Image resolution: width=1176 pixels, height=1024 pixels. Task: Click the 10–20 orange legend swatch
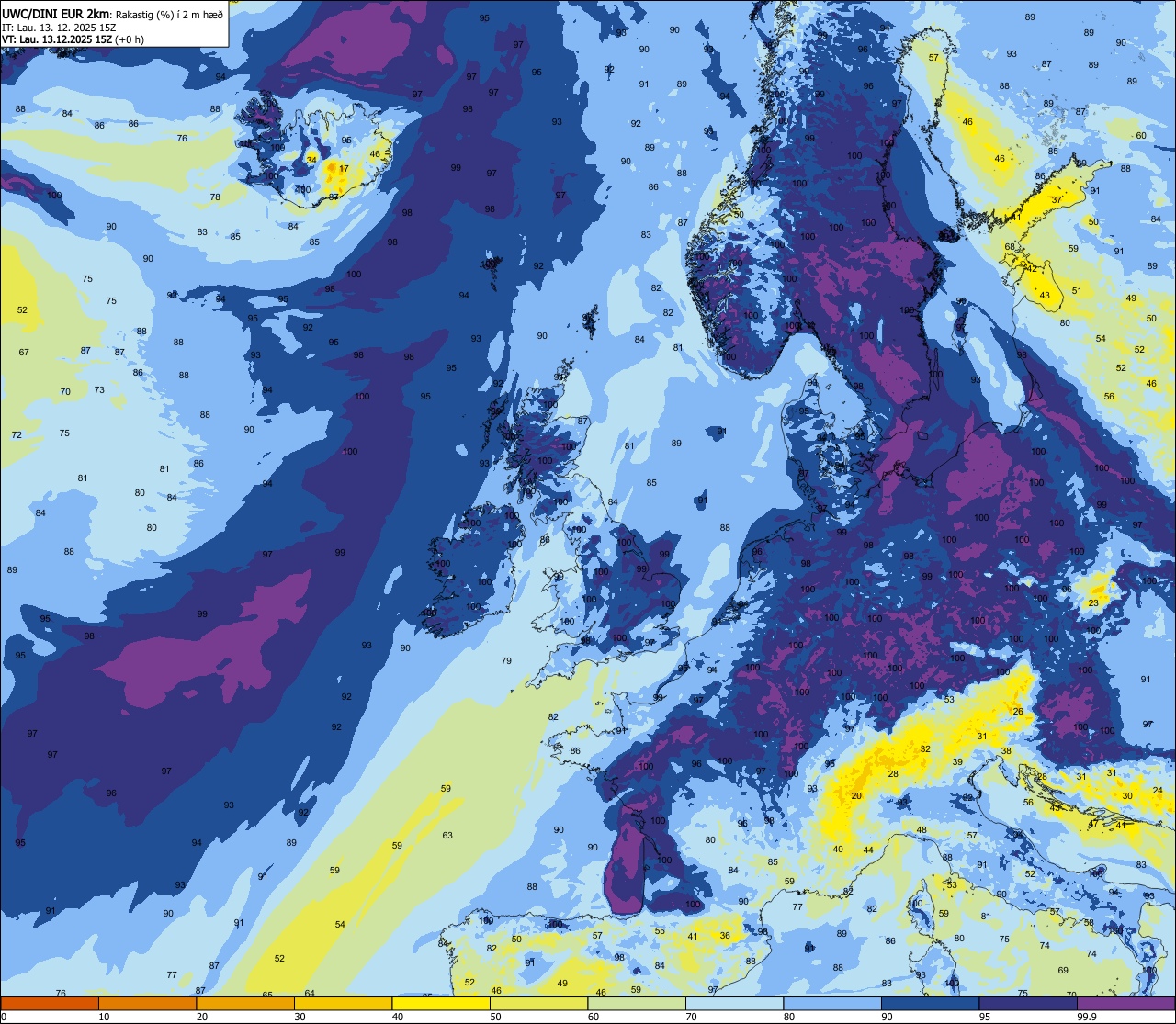[147, 1003]
